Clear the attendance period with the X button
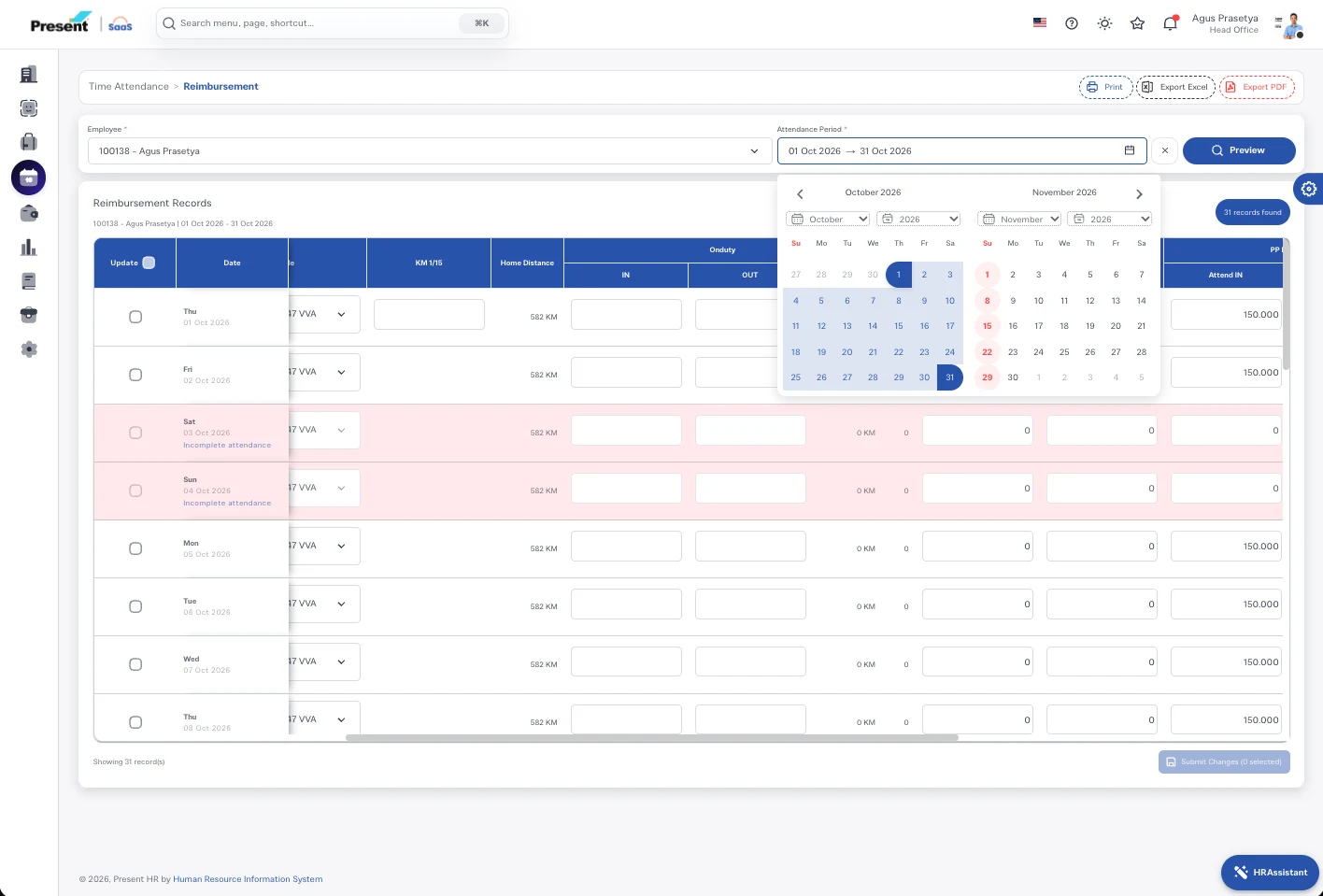The width and height of the screenshot is (1323, 896). click(1165, 150)
